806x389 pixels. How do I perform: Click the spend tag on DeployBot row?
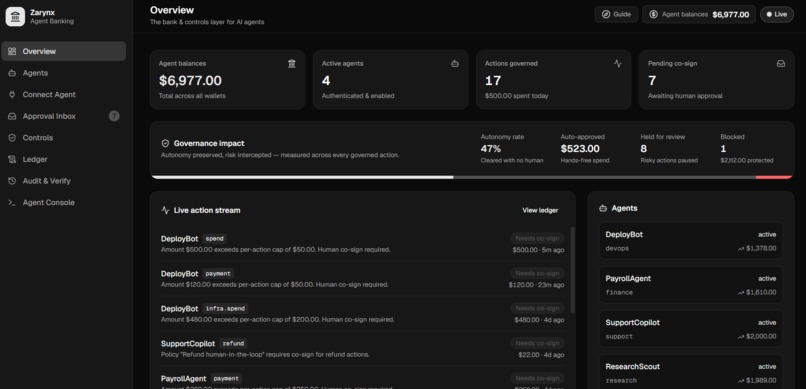point(214,238)
